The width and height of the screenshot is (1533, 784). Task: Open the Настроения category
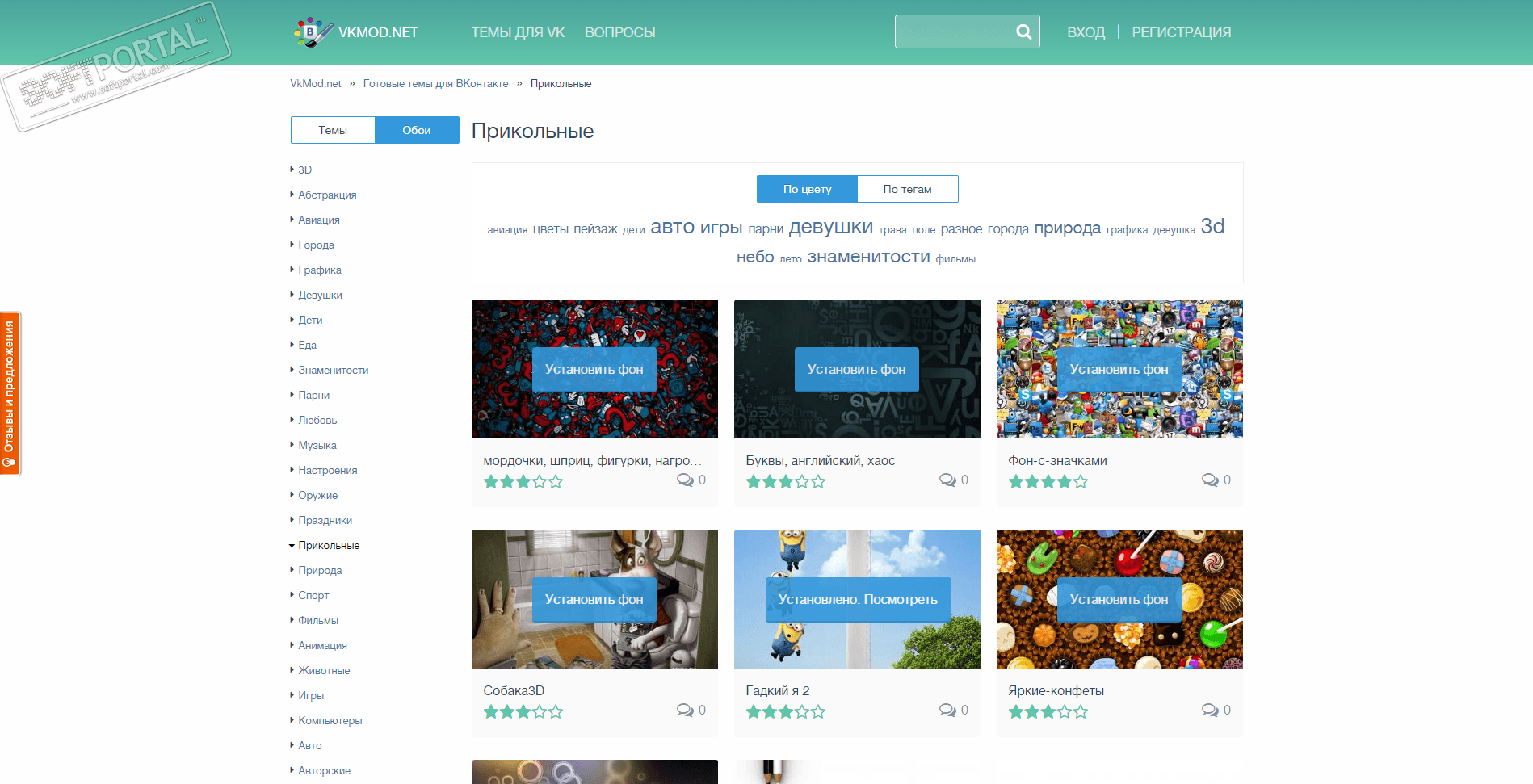pos(328,471)
